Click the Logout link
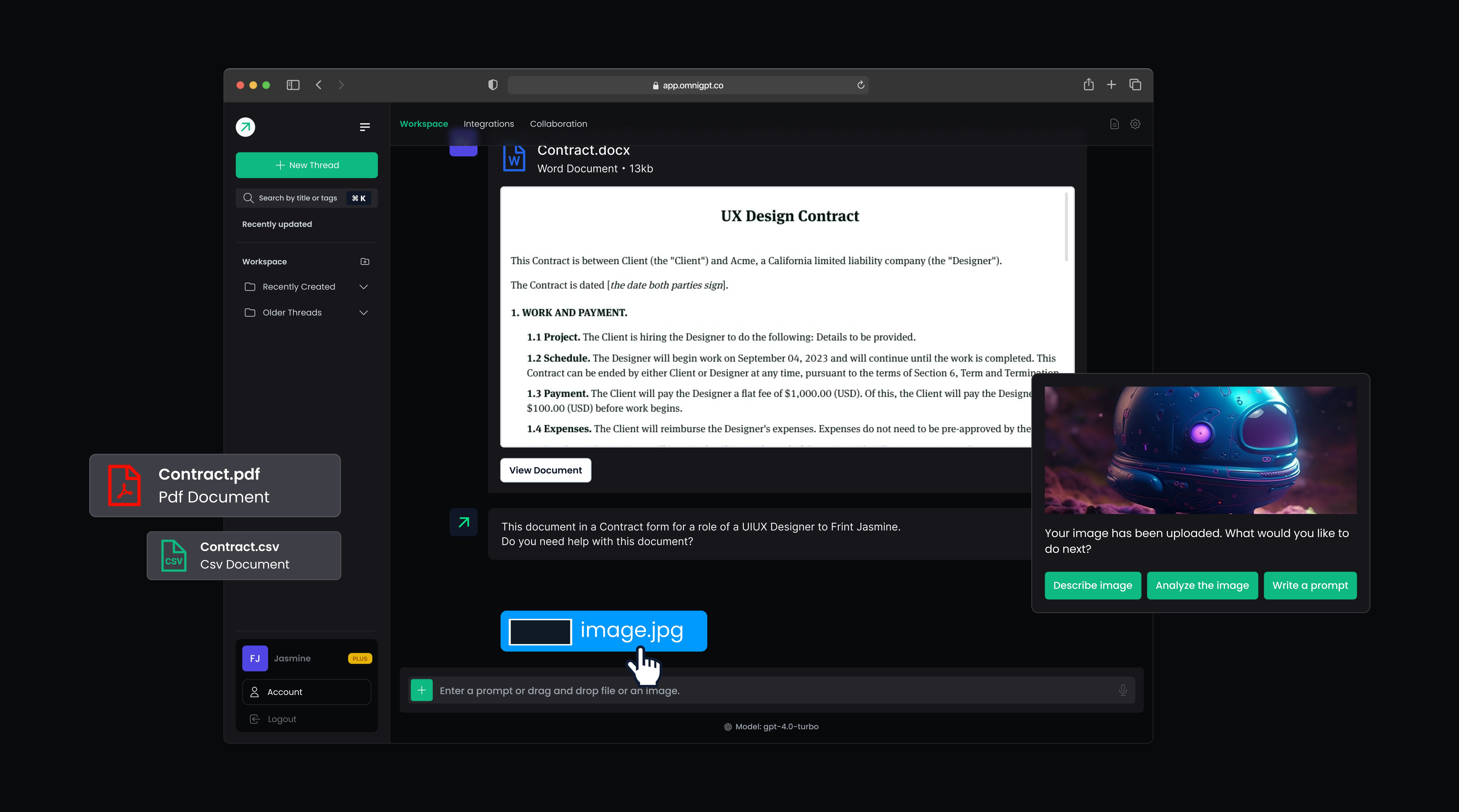The image size is (1459, 812). pos(282,719)
